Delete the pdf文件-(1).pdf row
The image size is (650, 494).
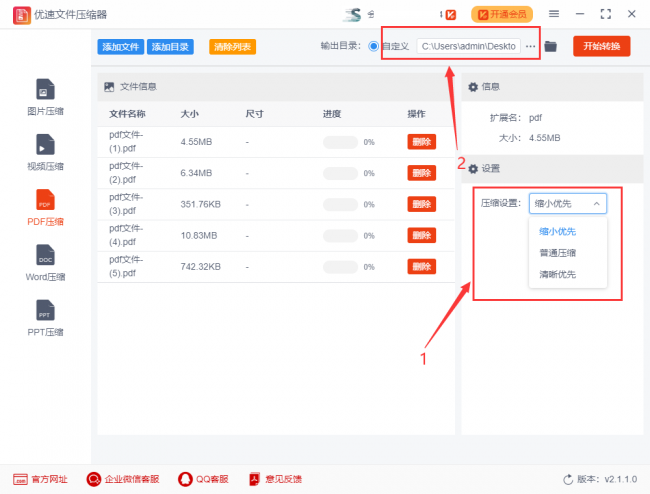click(422, 142)
